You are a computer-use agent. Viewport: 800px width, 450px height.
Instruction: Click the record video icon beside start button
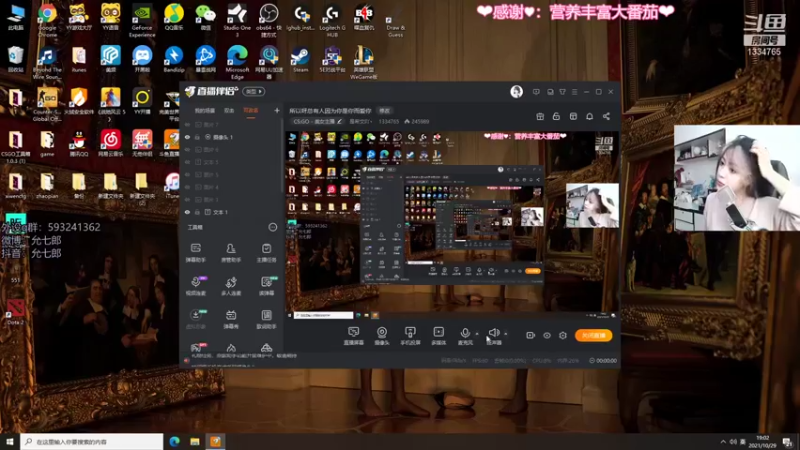click(530, 335)
